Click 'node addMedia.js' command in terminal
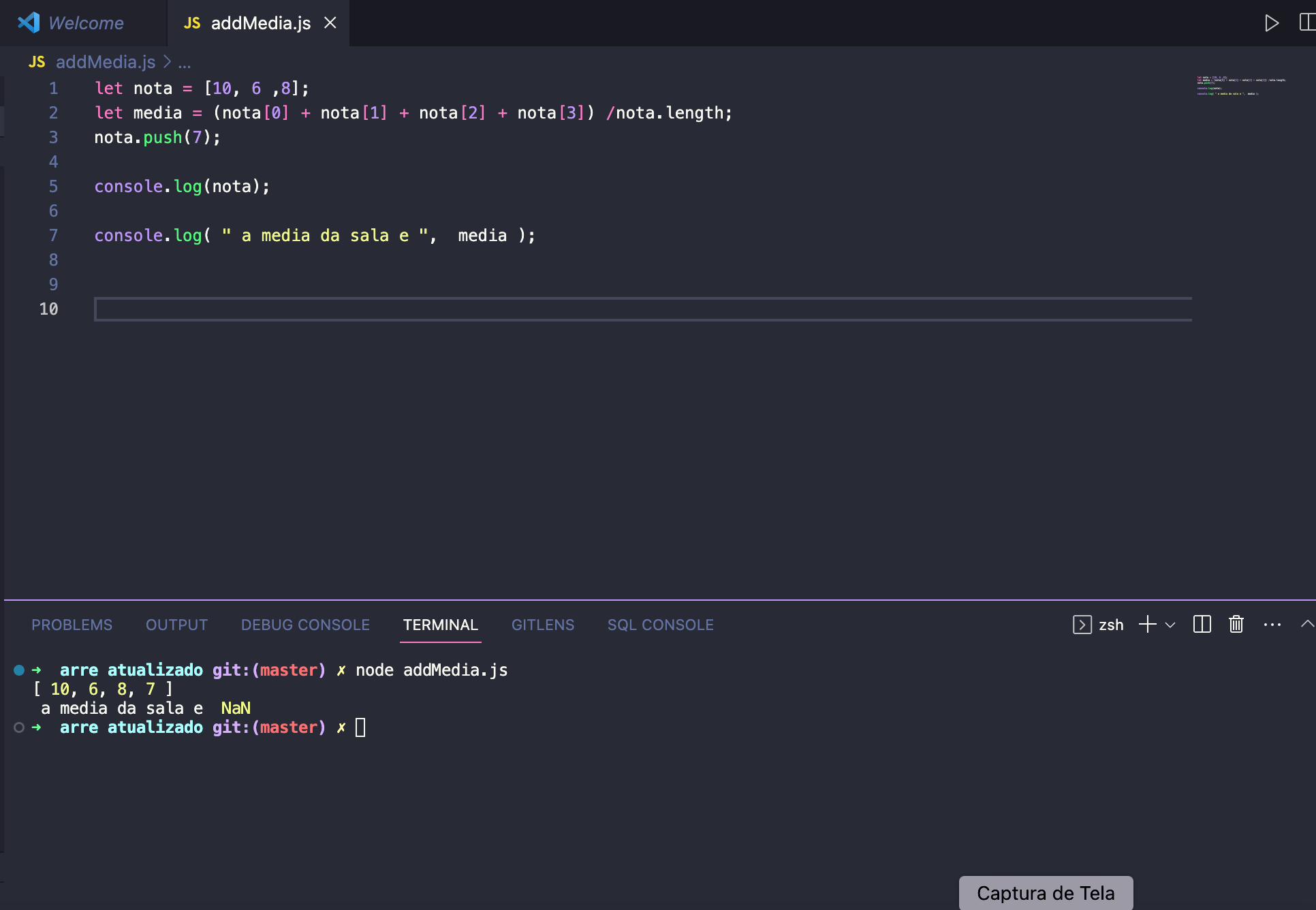Screen dimensions: 1316x910 click(432, 670)
